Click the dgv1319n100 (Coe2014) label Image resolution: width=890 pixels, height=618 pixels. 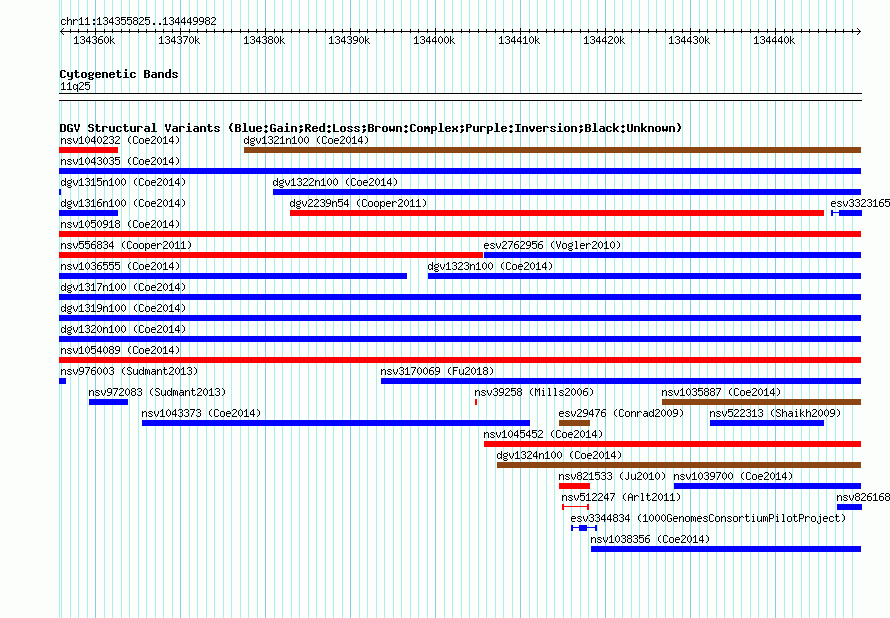123,308
